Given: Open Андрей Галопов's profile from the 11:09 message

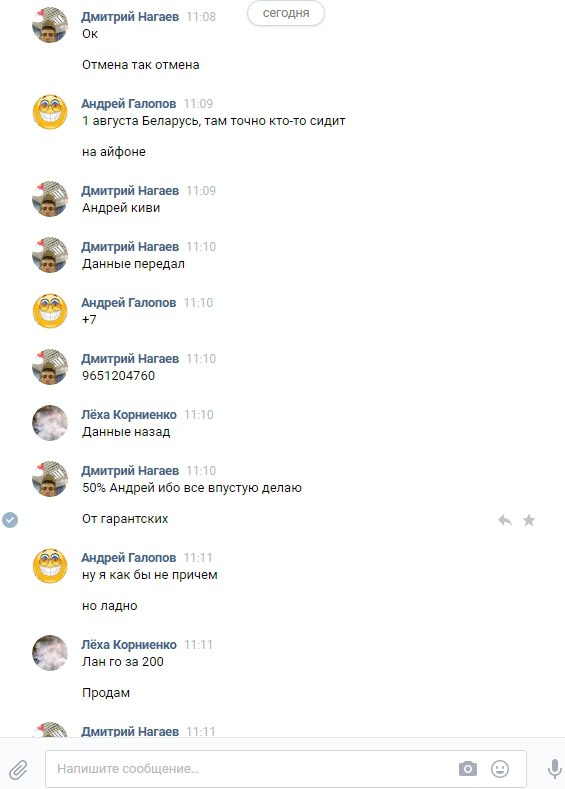Looking at the screenshot, I should (x=128, y=104).
